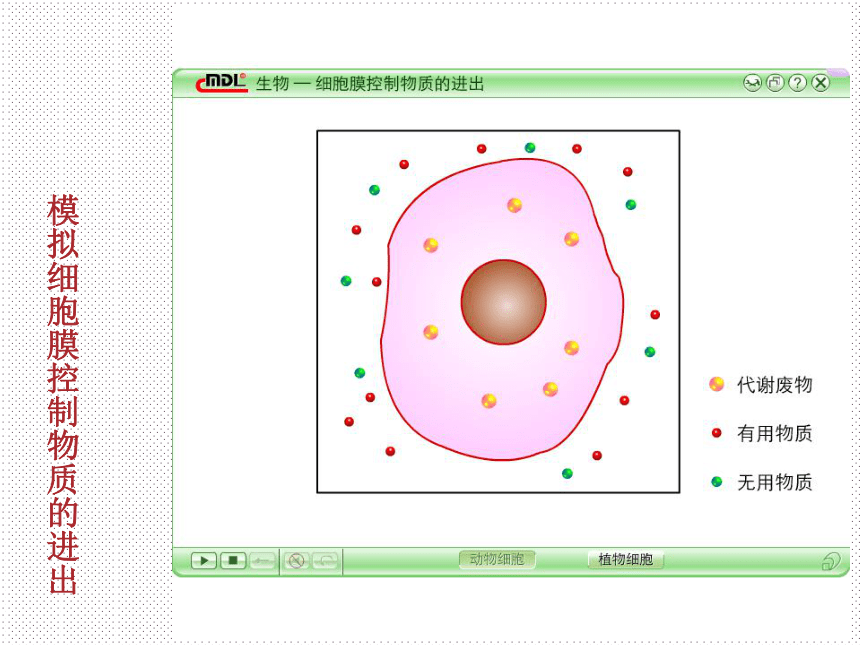Start the simulation with the play button
The image size is (860, 645).
tap(204, 561)
